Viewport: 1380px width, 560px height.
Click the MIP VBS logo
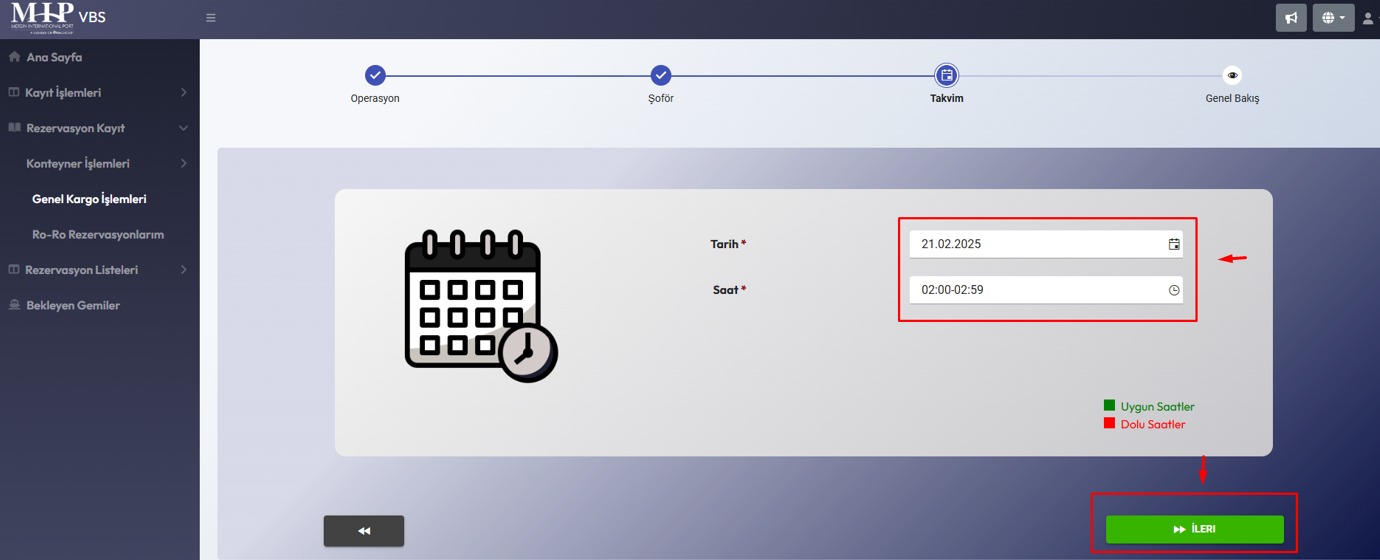tap(57, 18)
